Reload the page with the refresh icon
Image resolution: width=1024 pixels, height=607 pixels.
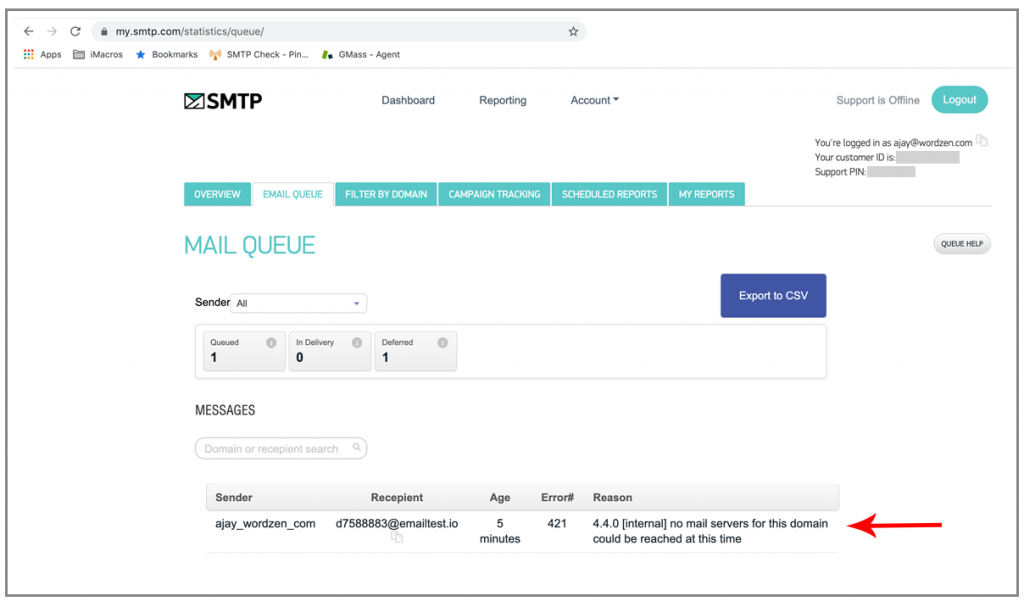click(75, 31)
